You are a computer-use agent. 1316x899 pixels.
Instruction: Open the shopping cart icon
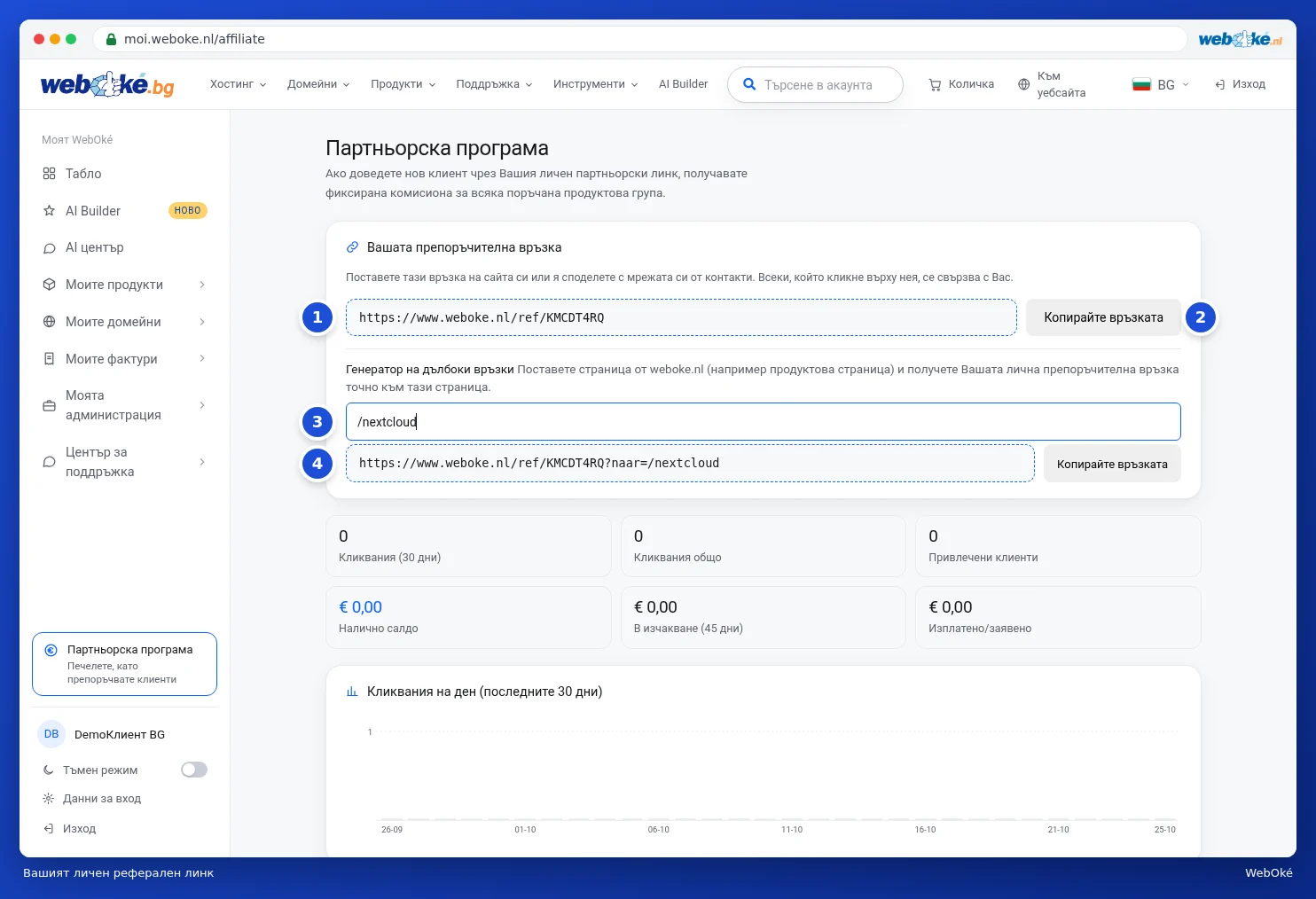(935, 84)
